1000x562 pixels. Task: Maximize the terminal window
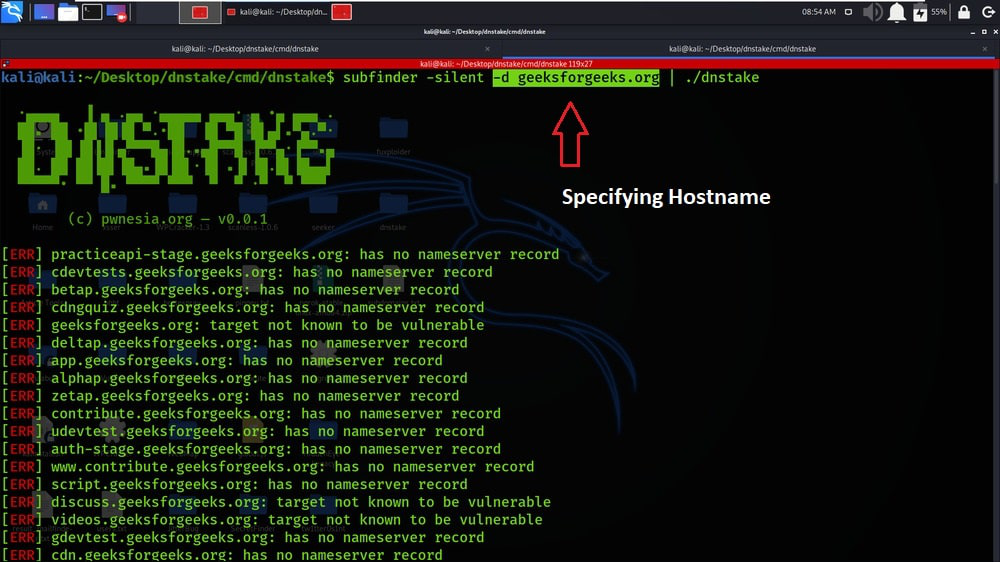click(x=984, y=32)
